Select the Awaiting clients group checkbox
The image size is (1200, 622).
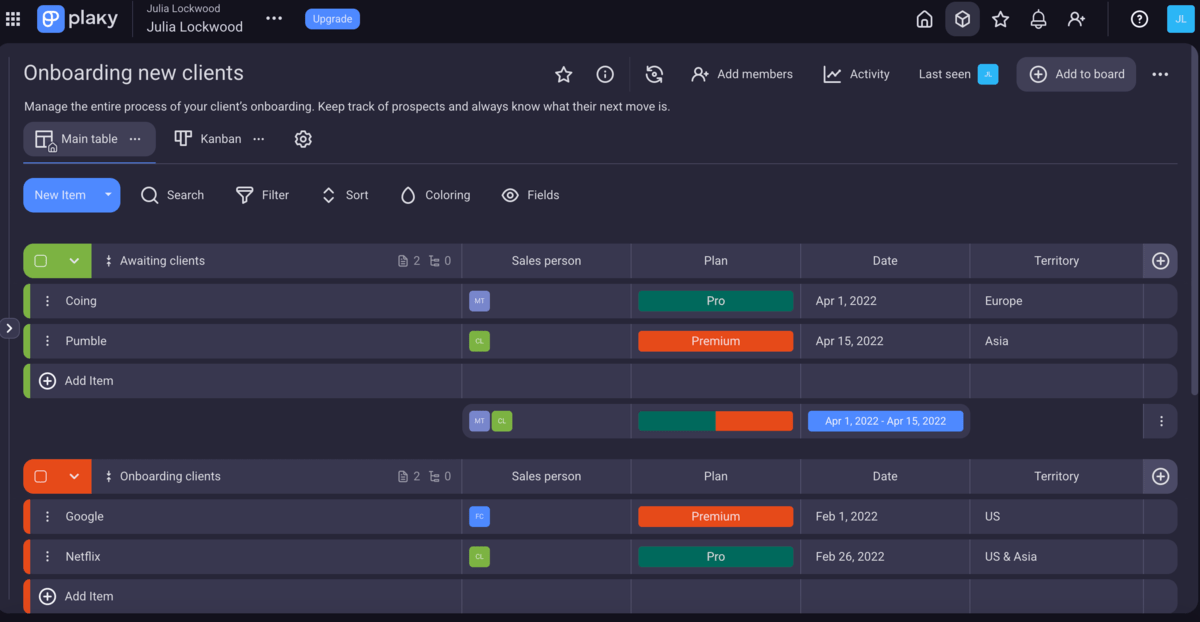[x=42, y=260]
